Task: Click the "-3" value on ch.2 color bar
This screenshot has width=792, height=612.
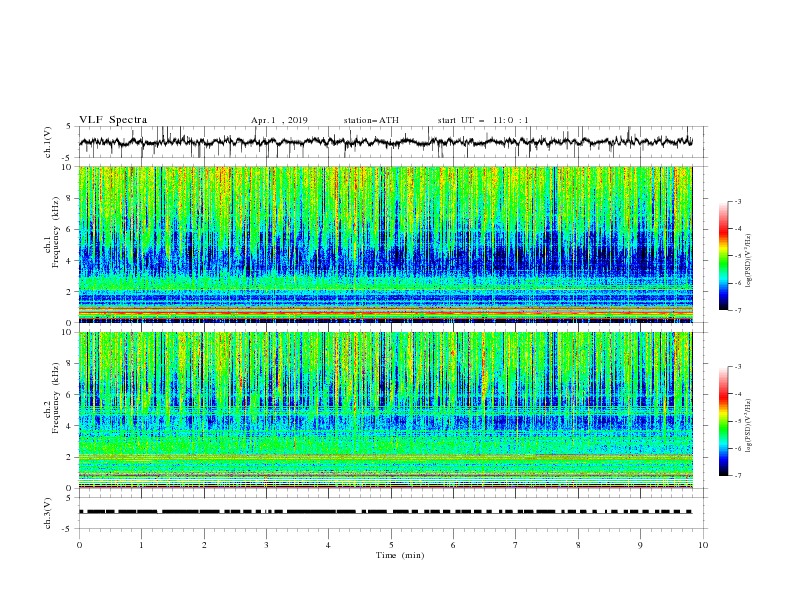Action: (x=737, y=367)
